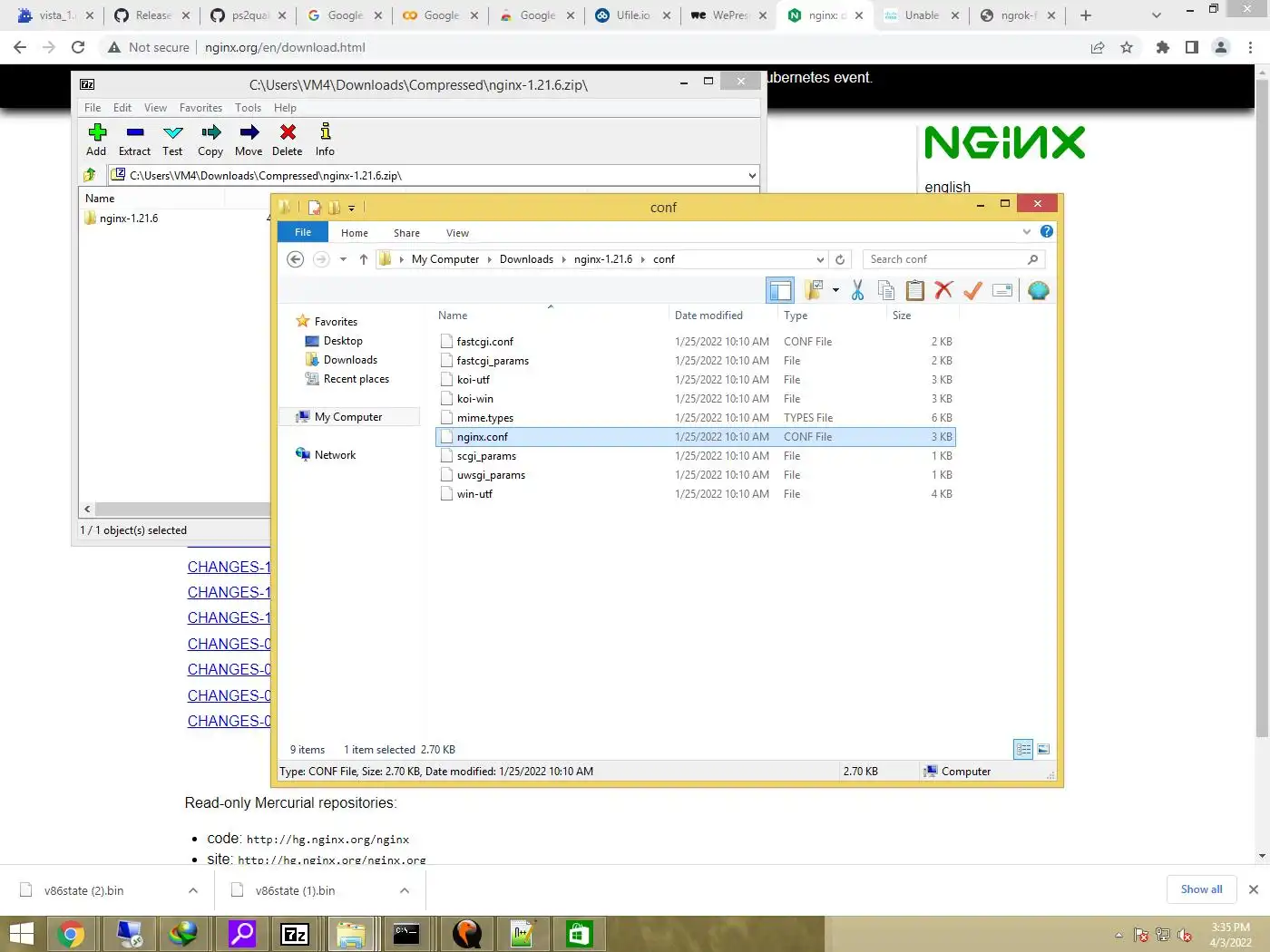Screen dimensions: 1270x952
Task: Click the Copy icon in Explorer toolbar
Action: (886, 290)
